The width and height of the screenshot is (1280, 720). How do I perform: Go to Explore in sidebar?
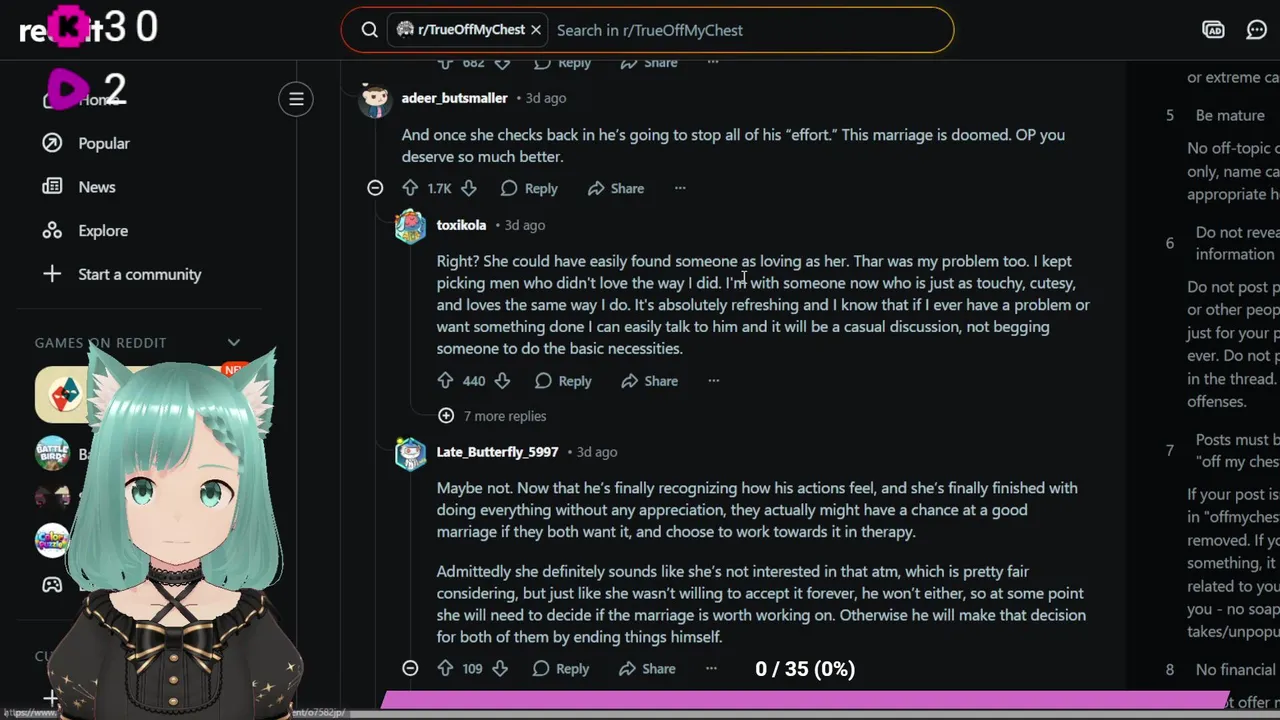click(x=103, y=231)
